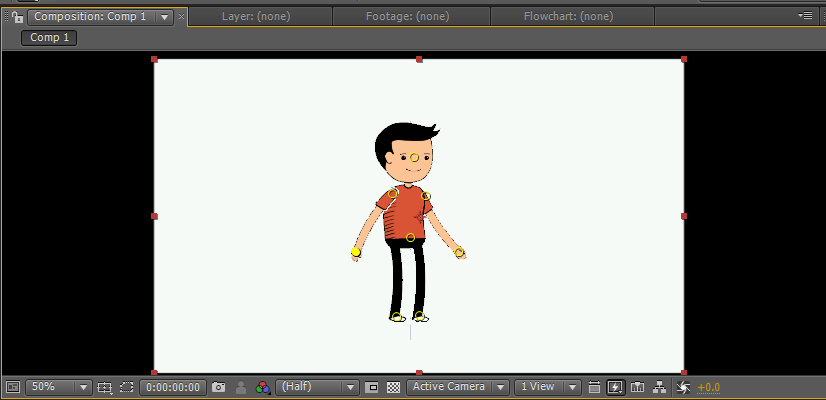Toggle mask and shape path visibility
The height and width of the screenshot is (400, 826).
click(x=126, y=387)
